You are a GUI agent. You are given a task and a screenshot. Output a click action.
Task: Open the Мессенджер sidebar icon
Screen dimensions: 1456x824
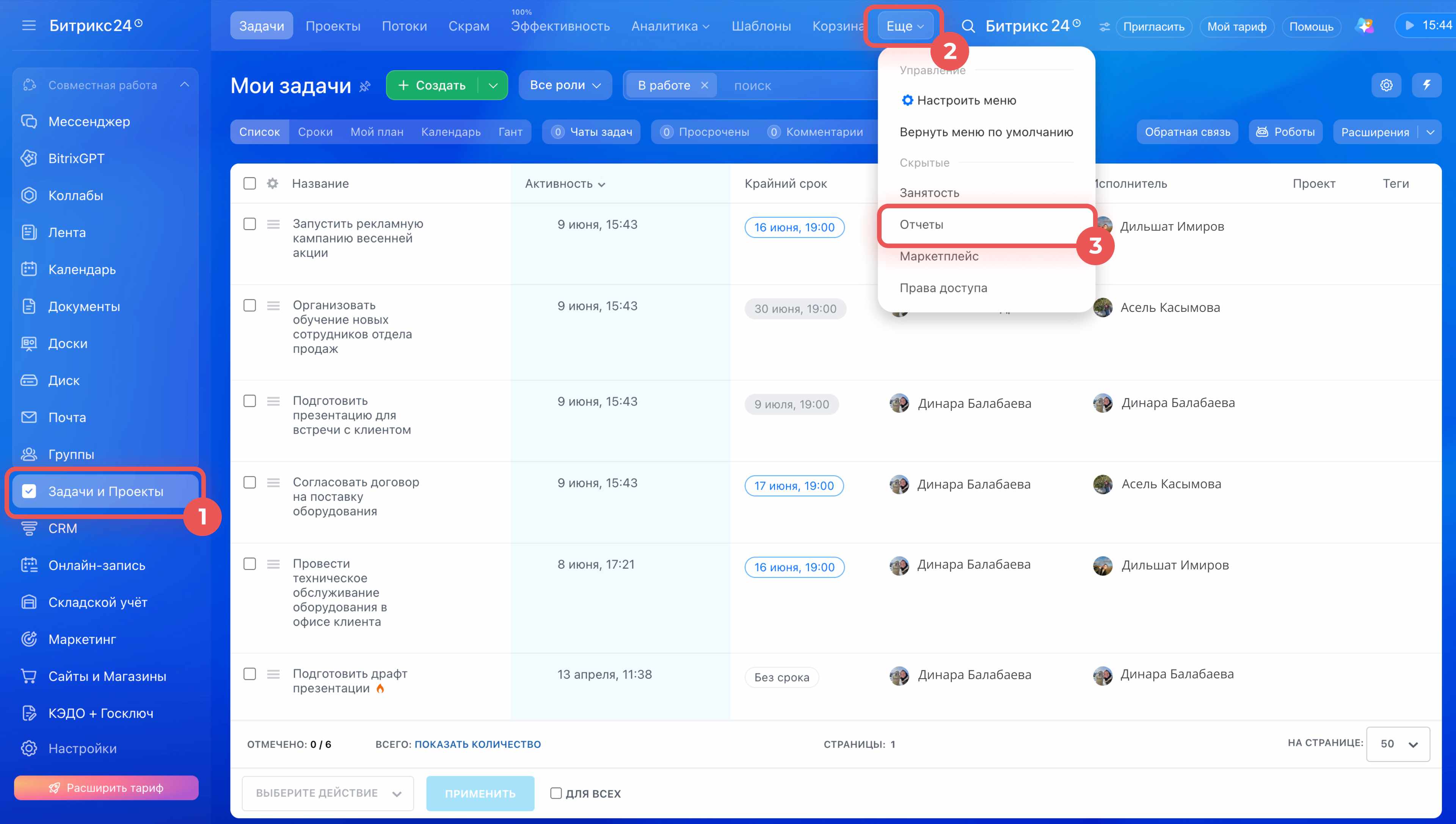[x=29, y=122]
